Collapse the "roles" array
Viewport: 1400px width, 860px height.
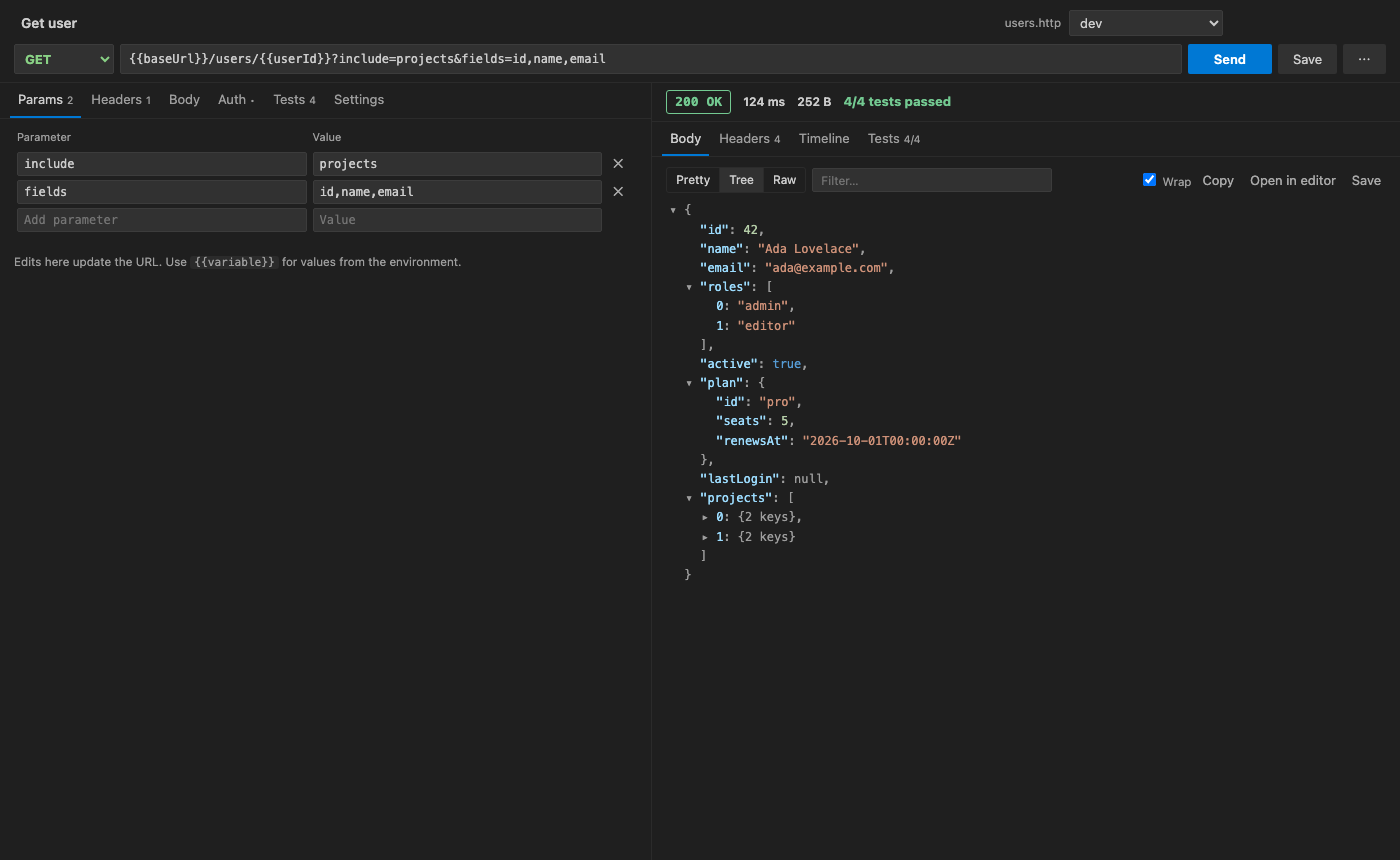pyautogui.click(x=689, y=287)
